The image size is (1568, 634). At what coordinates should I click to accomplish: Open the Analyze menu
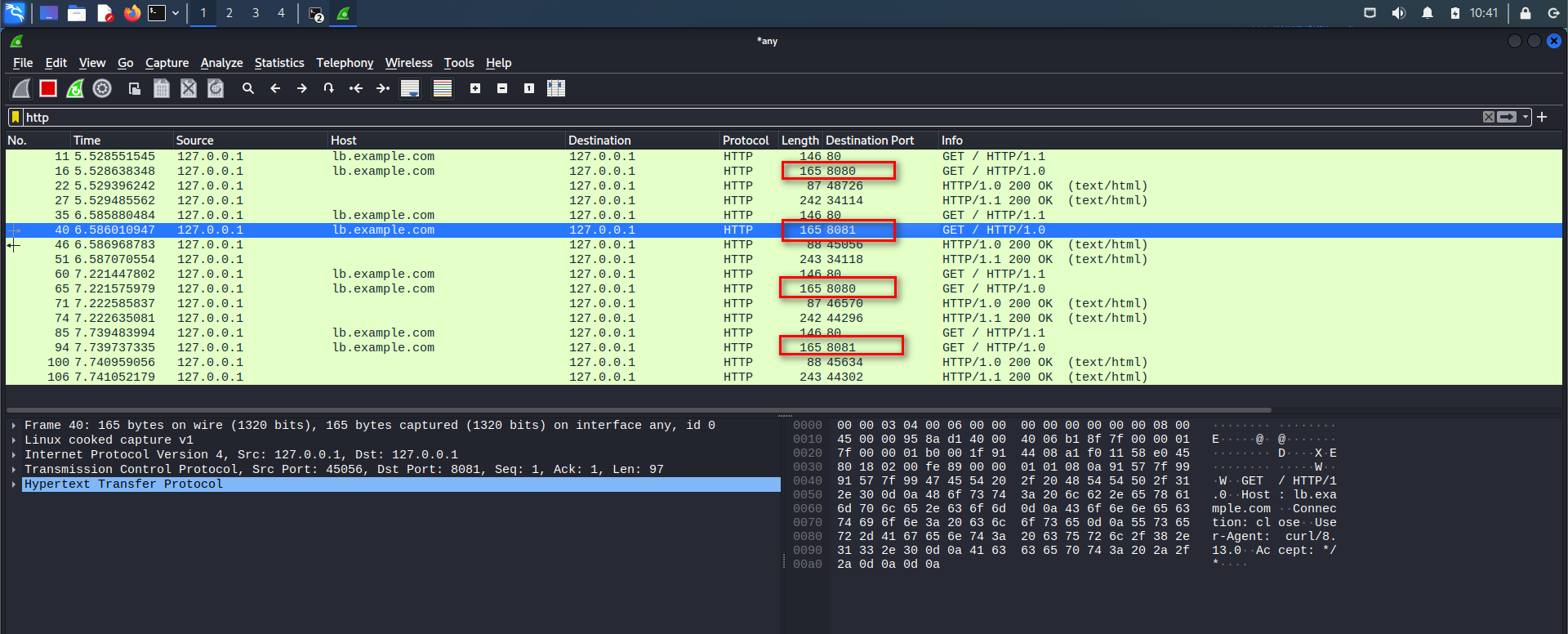click(221, 63)
